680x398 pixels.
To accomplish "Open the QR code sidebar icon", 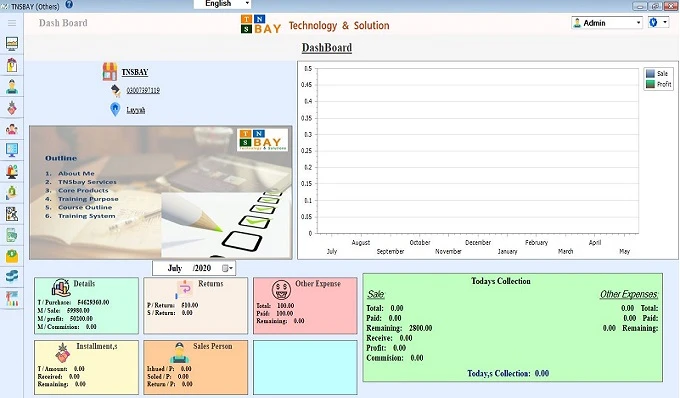I will pyautogui.click(x=12, y=214).
